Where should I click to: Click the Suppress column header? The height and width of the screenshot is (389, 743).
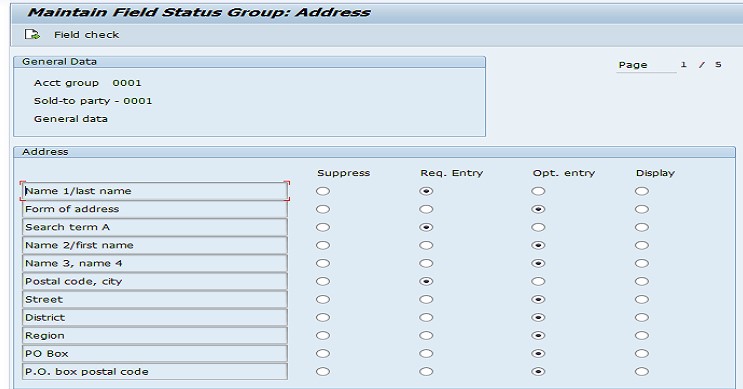pyautogui.click(x=344, y=173)
